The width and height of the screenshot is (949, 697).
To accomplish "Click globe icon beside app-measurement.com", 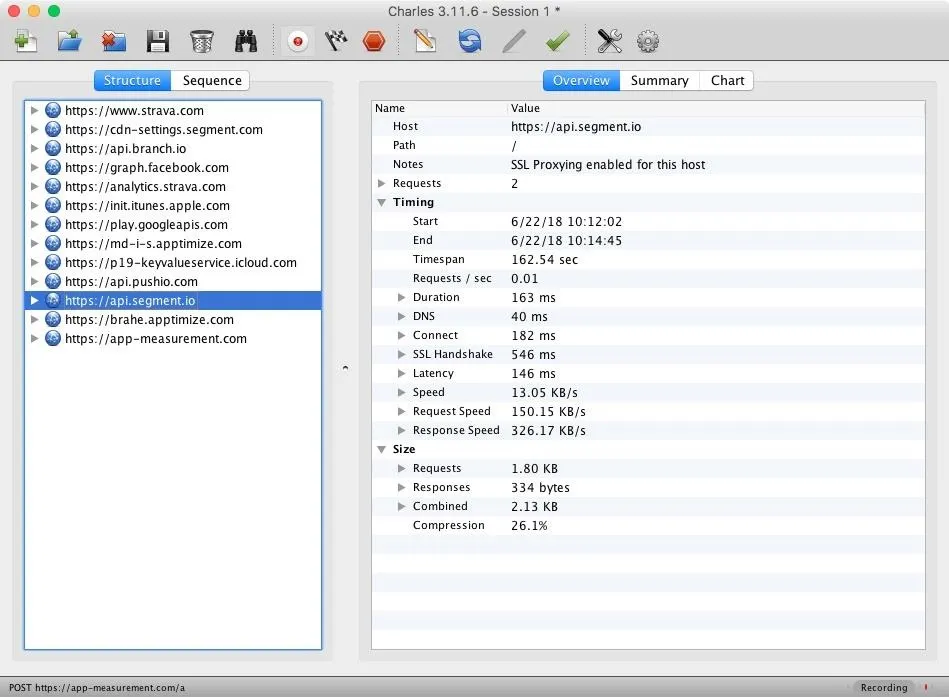I will click(x=53, y=338).
